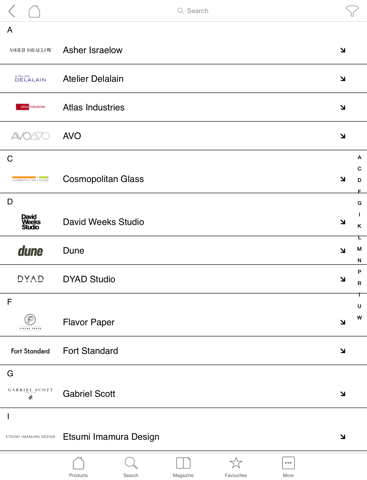Tap the back arrow icon
This screenshot has width=367, height=480.
(12, 11)
